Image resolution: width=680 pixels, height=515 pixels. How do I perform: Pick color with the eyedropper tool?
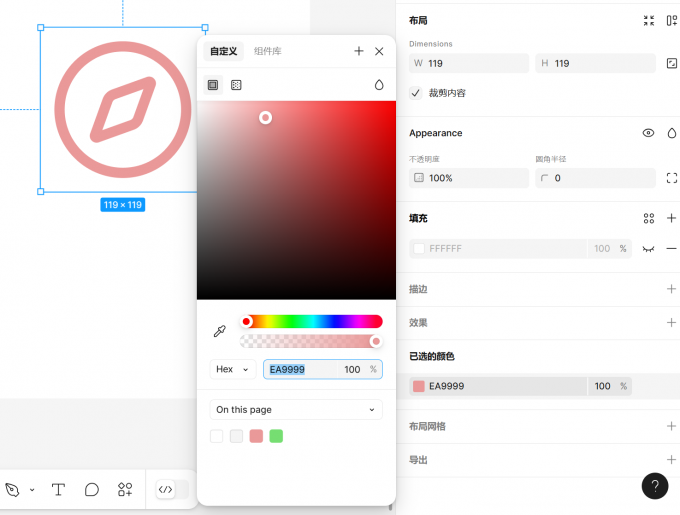[220, 332]
